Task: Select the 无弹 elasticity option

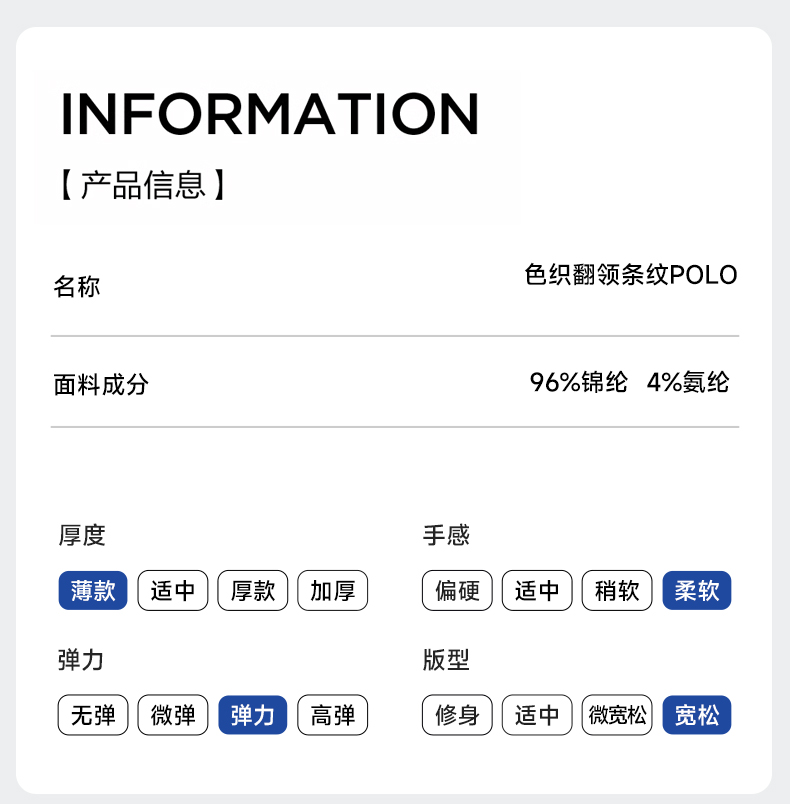Action: [93, 715]
